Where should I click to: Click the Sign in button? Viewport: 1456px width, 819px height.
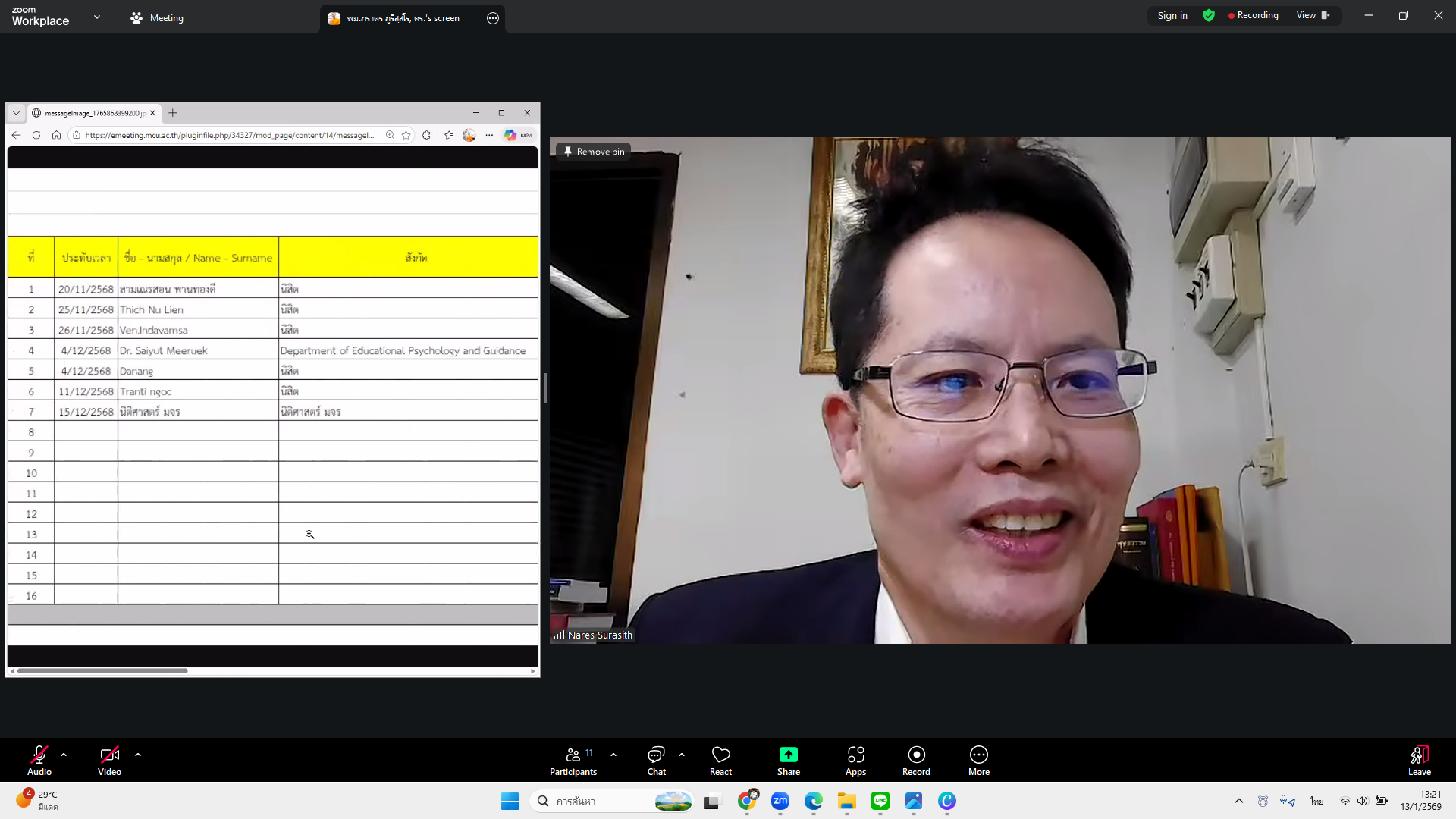tap(1172, 15)
